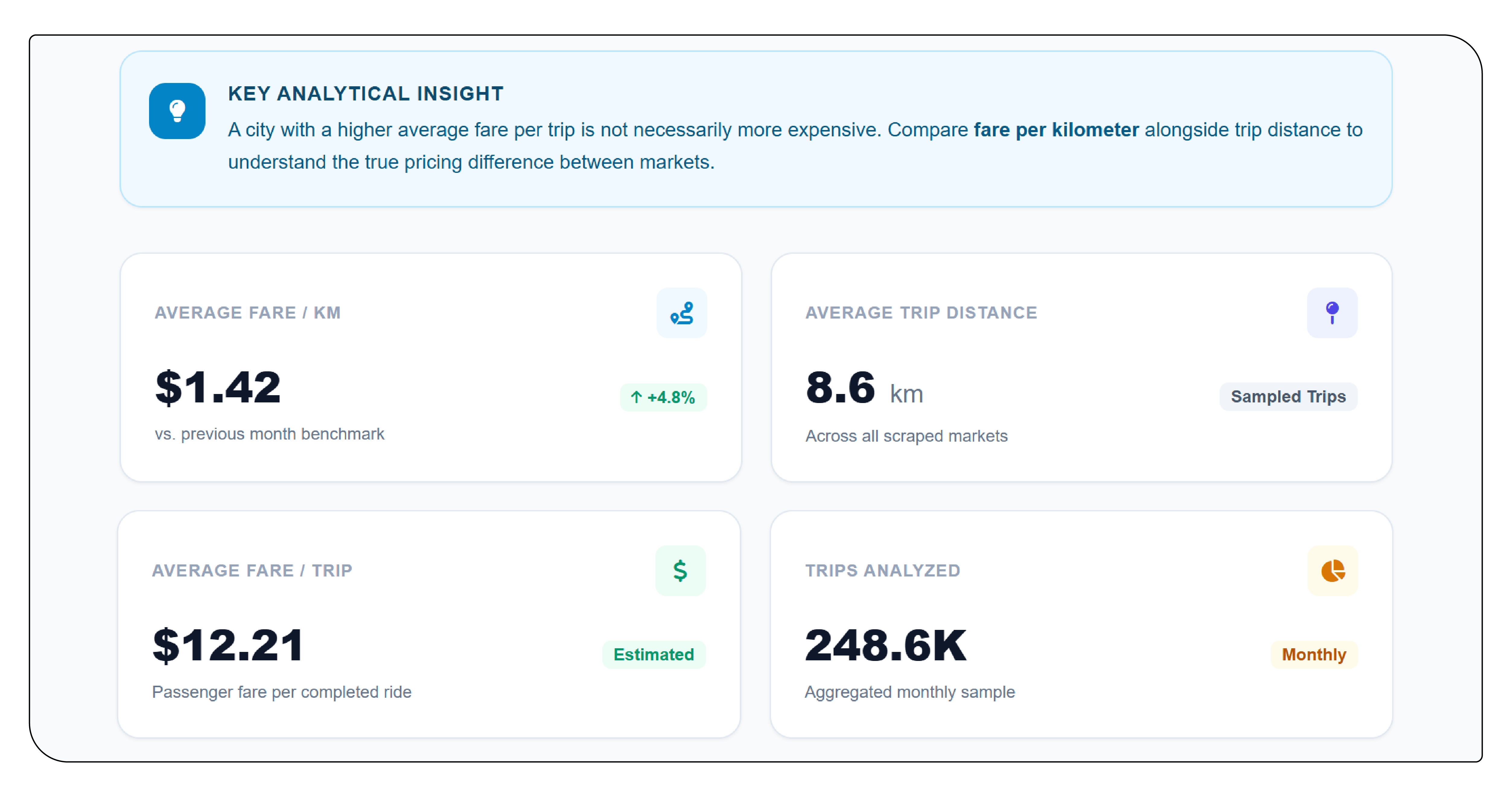
Task: Click the Average Fare / KM label
Action: point(247,313)
